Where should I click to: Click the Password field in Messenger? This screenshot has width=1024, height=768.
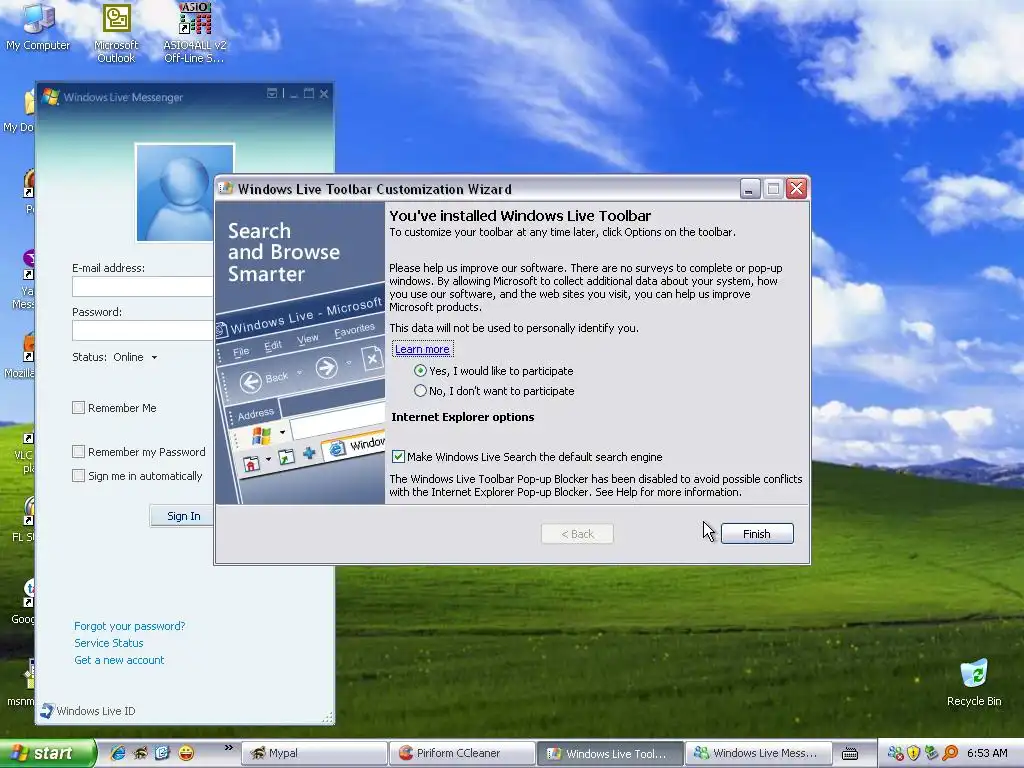click(142, 330)
